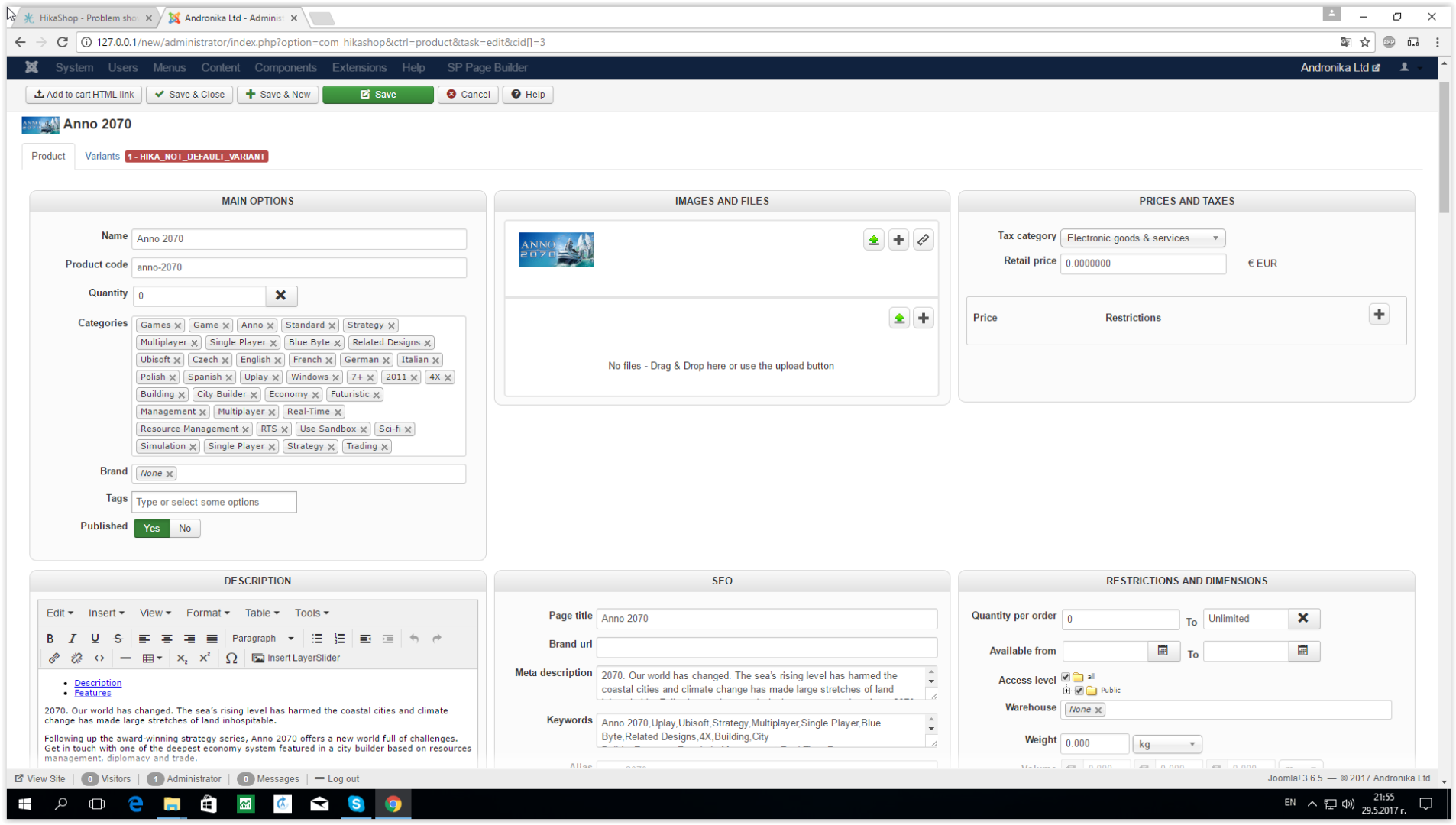Insert a numbered list in editor
This screenshot has height=825, width=1456.
[x=339, y=639]
